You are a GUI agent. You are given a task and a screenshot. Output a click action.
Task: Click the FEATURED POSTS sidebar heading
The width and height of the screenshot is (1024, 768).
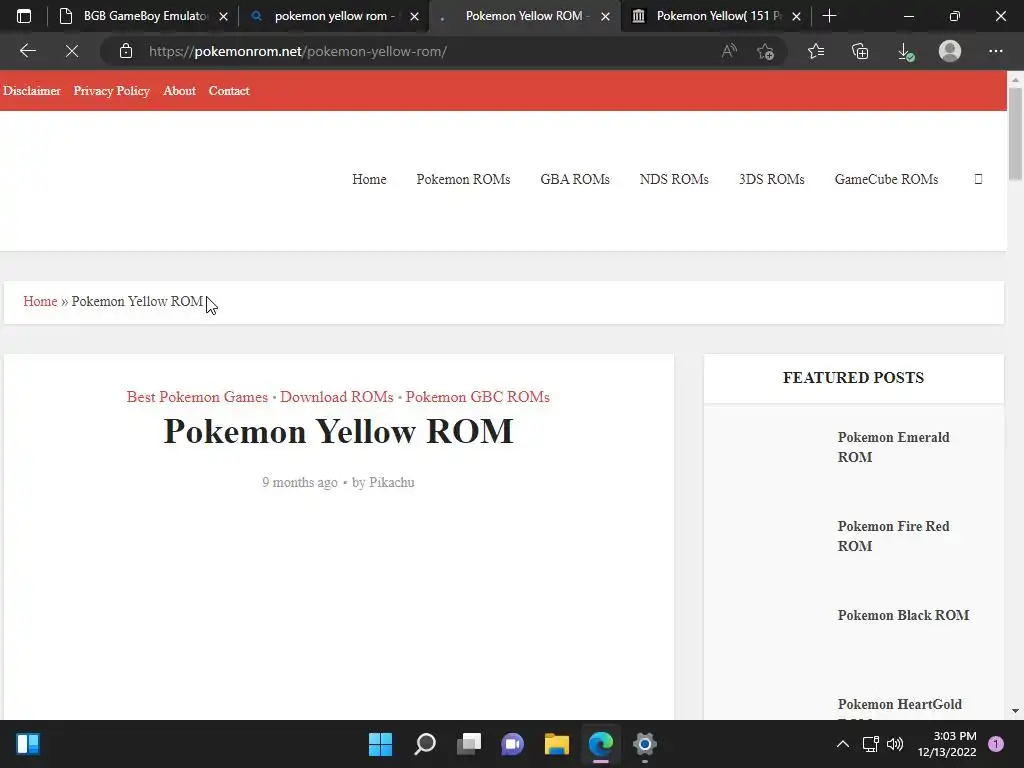(x=853, y=377)
